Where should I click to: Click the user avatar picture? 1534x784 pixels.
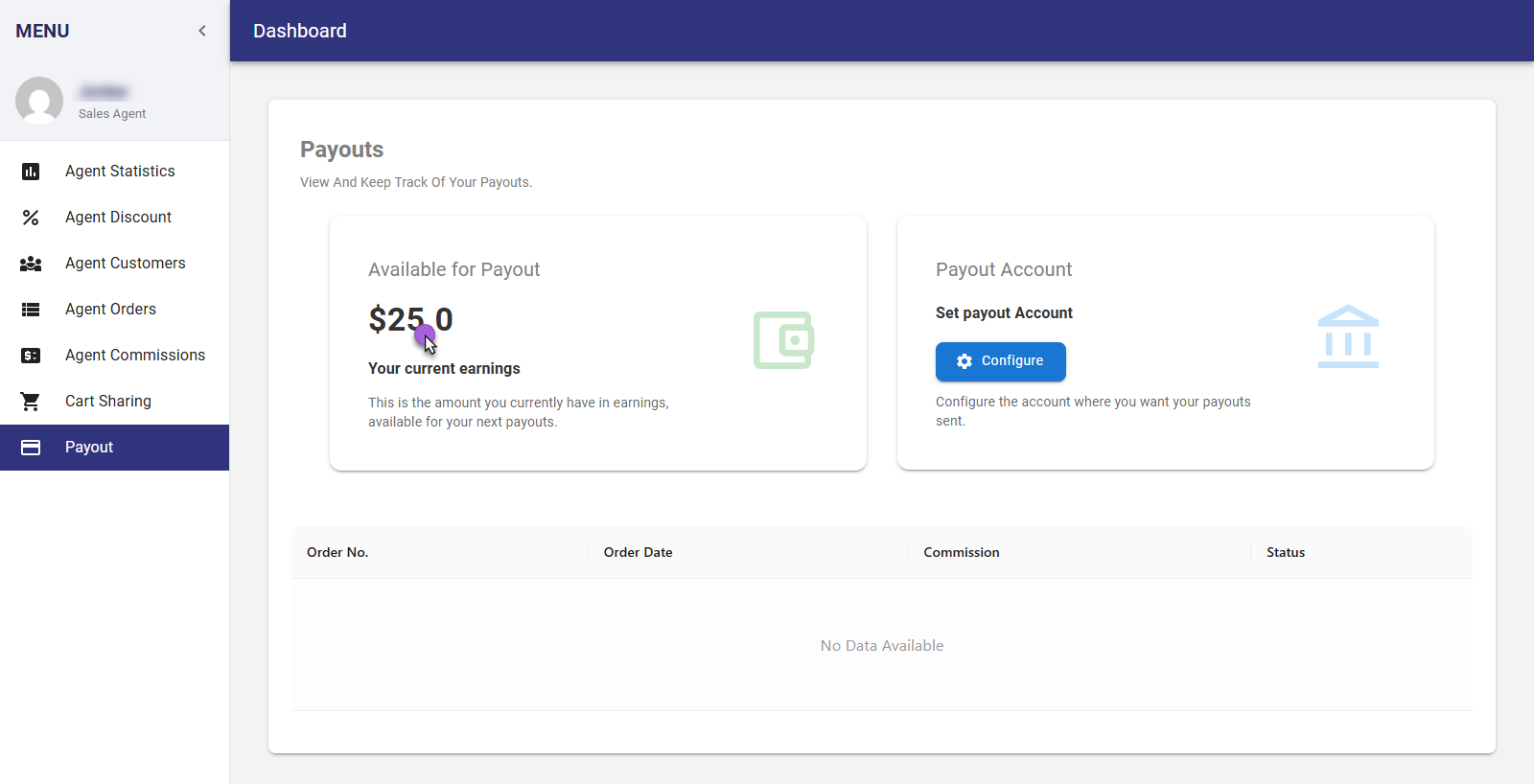[x=39, y=101]
